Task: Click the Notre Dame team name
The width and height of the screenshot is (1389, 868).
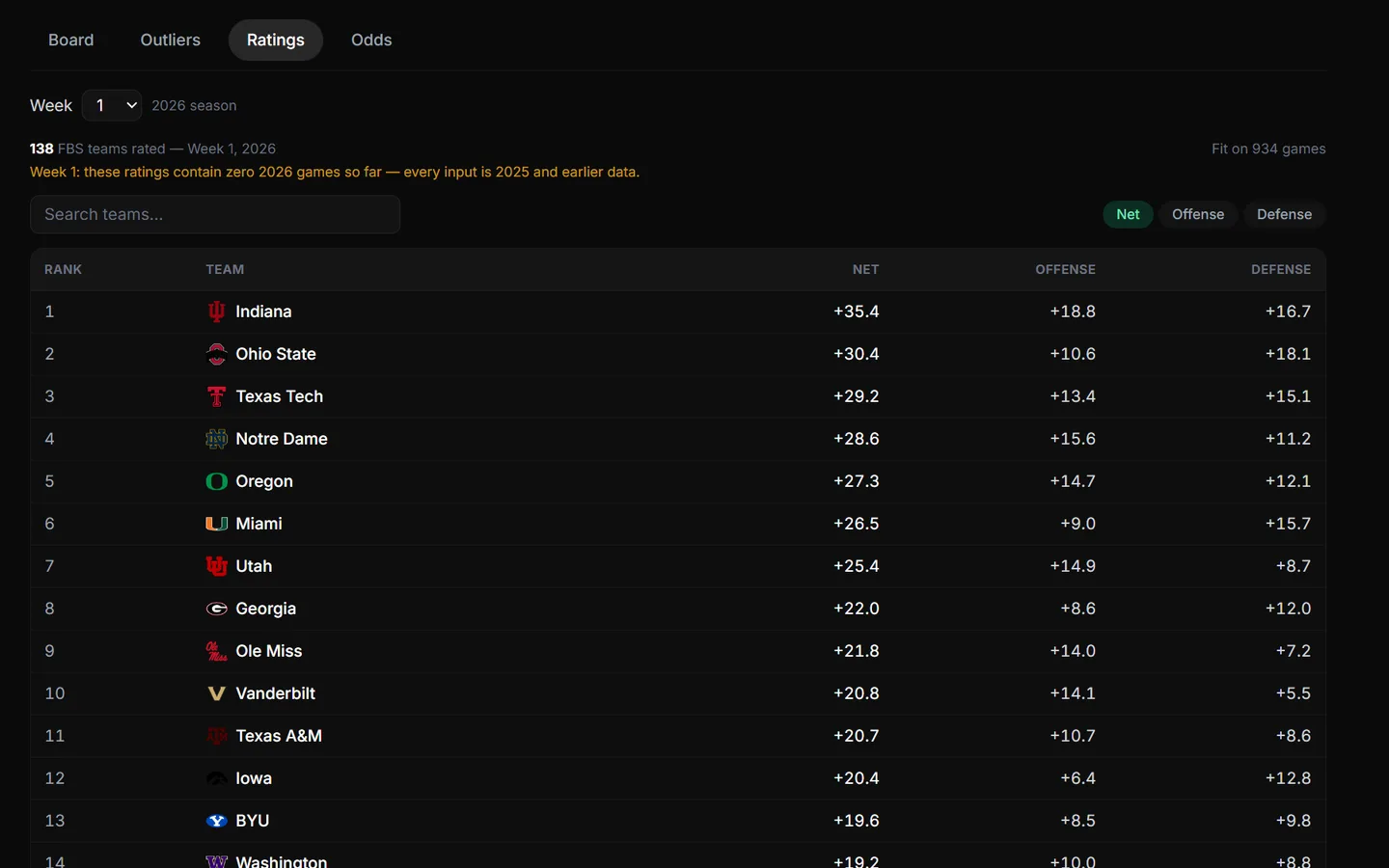Action: point(282,439)
